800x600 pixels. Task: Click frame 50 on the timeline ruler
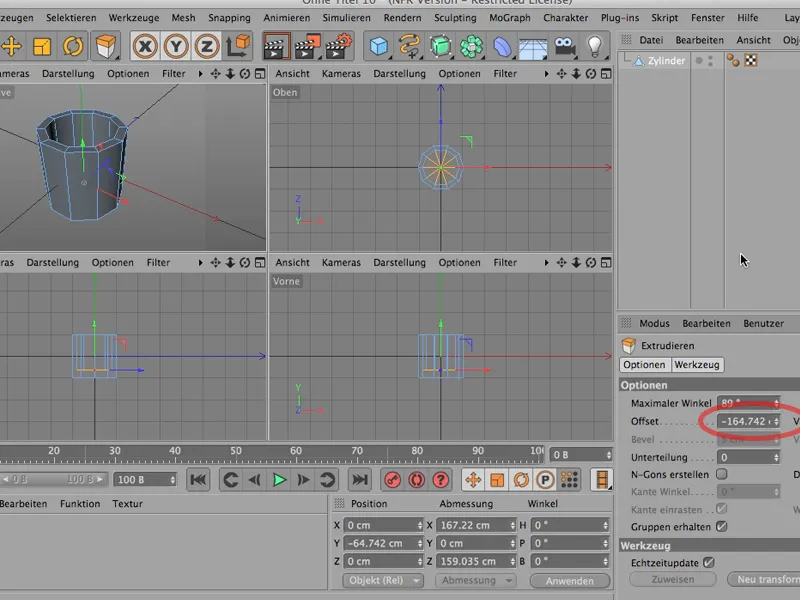[236, 451]
